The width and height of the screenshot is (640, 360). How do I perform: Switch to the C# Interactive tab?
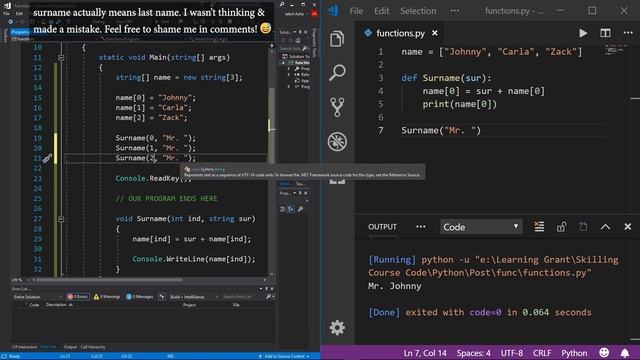click(x=24, y=347)
